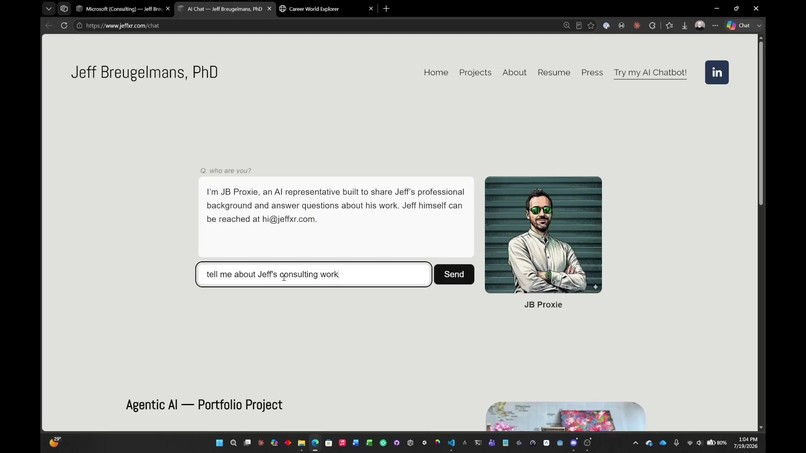This screenshot has width=806, height=453.
Task: Open the browser Downloads icon
Action: pyautogui.click(x=684, y=25)
